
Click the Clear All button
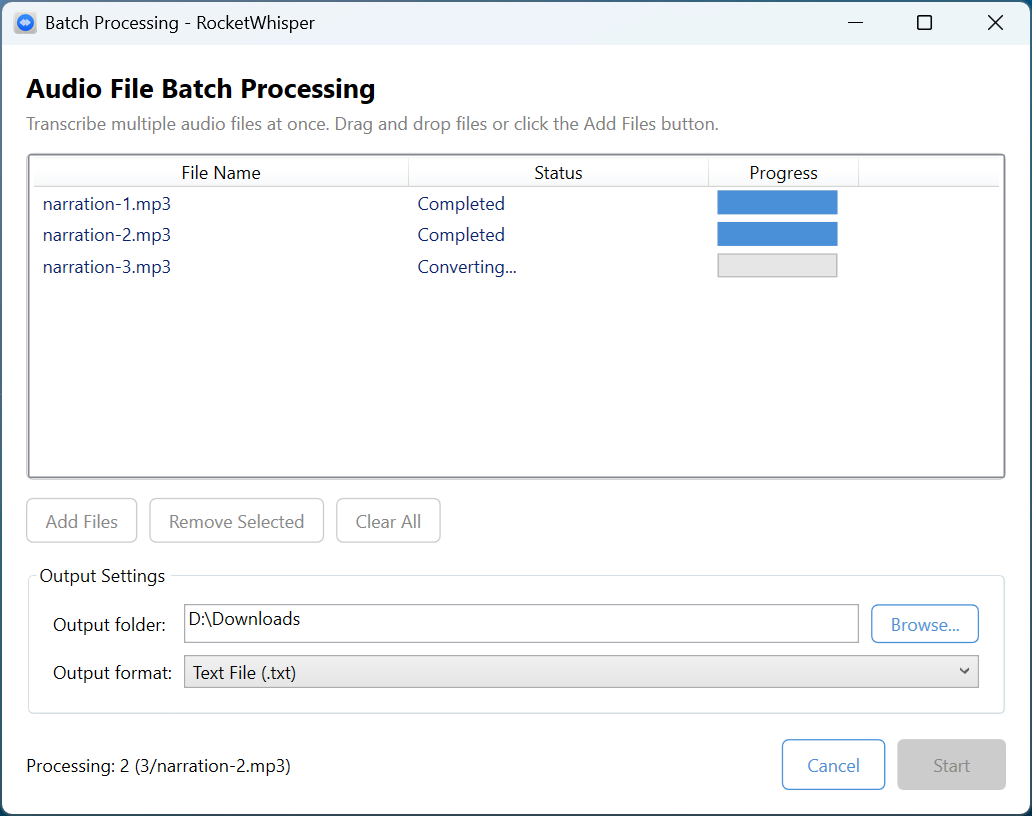coord(388,521)
